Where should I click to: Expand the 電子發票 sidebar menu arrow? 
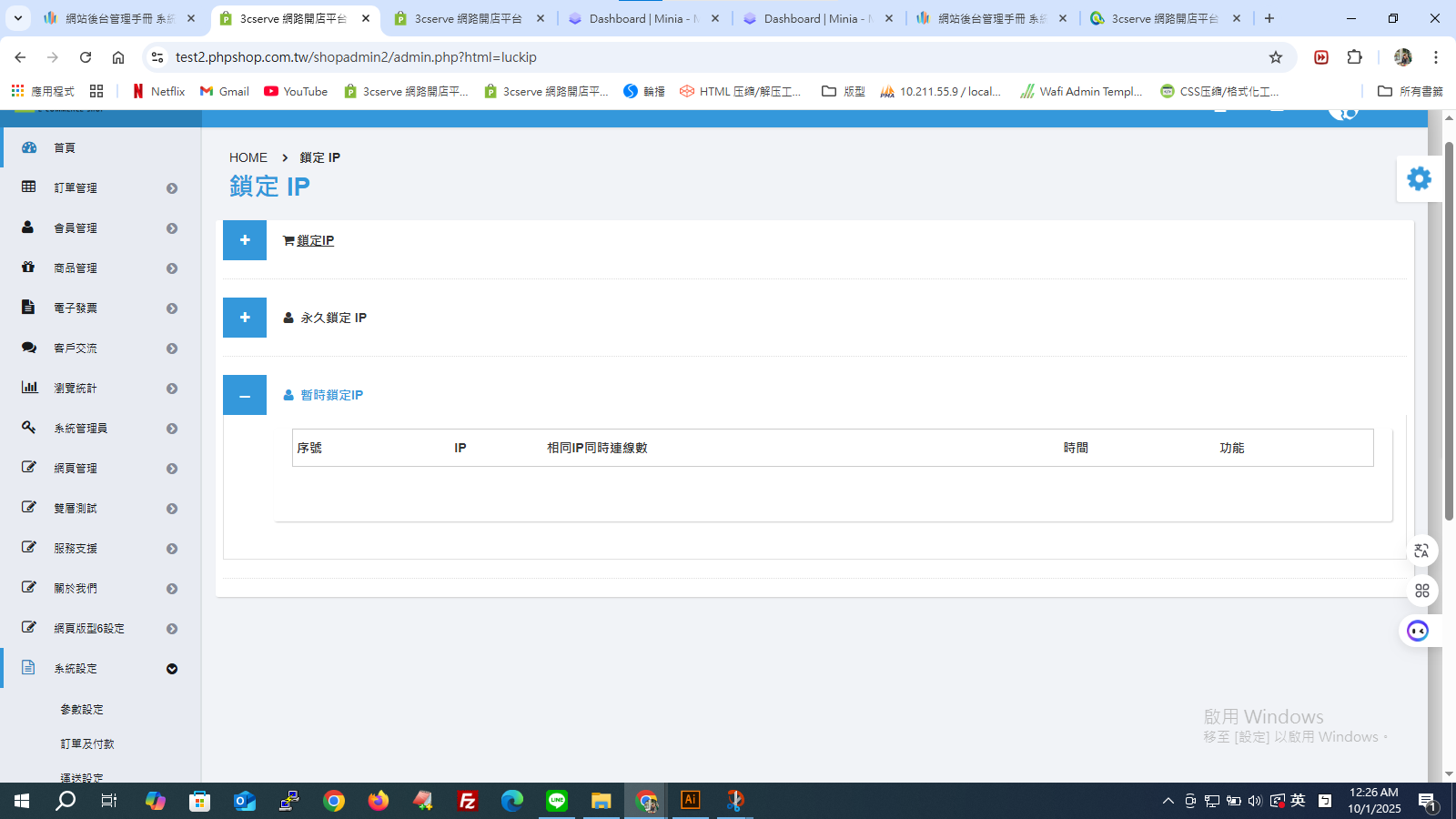(x=172, y=308)
